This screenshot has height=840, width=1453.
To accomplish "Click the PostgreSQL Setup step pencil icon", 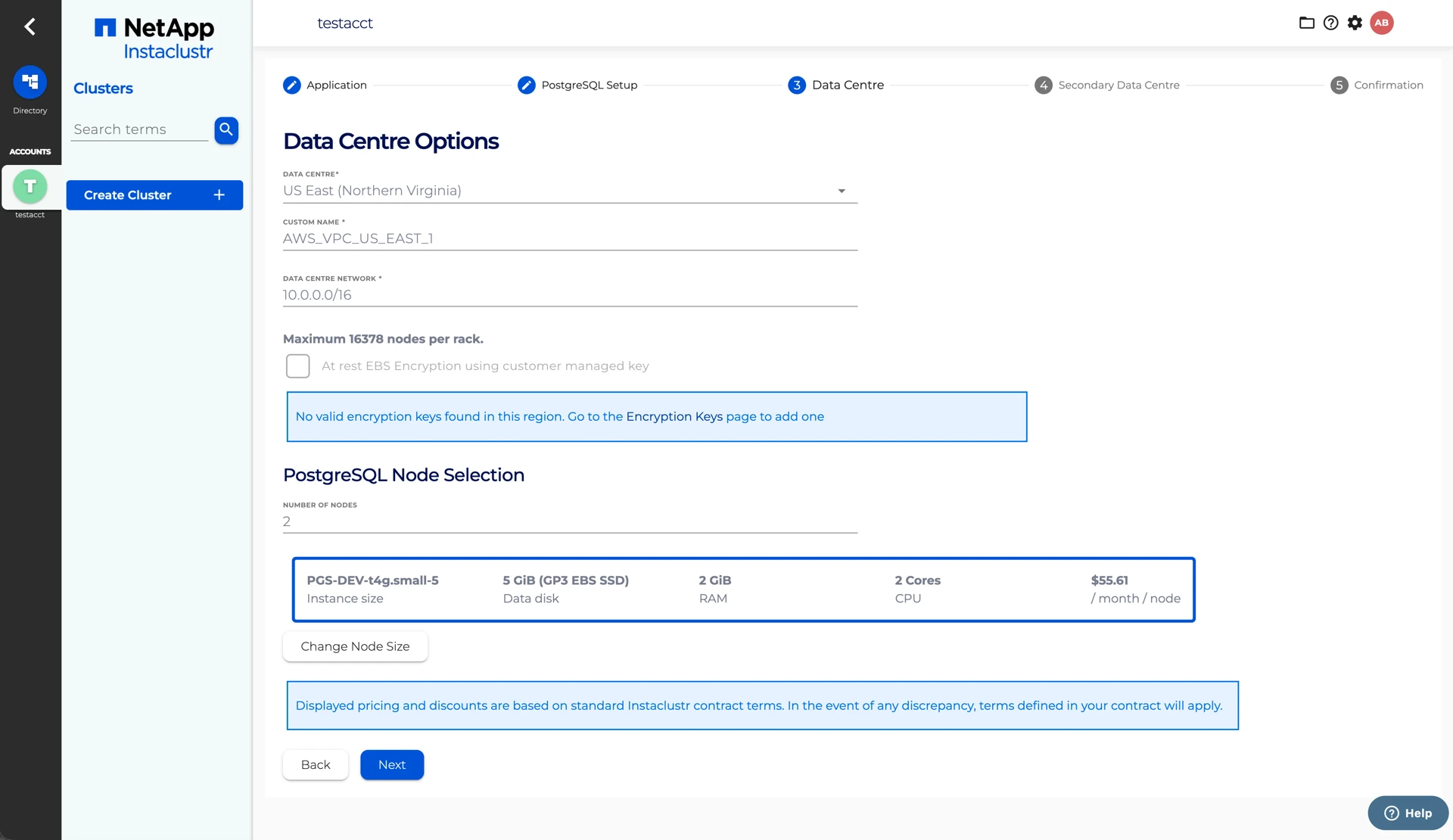I will click(x=527, y=85).
